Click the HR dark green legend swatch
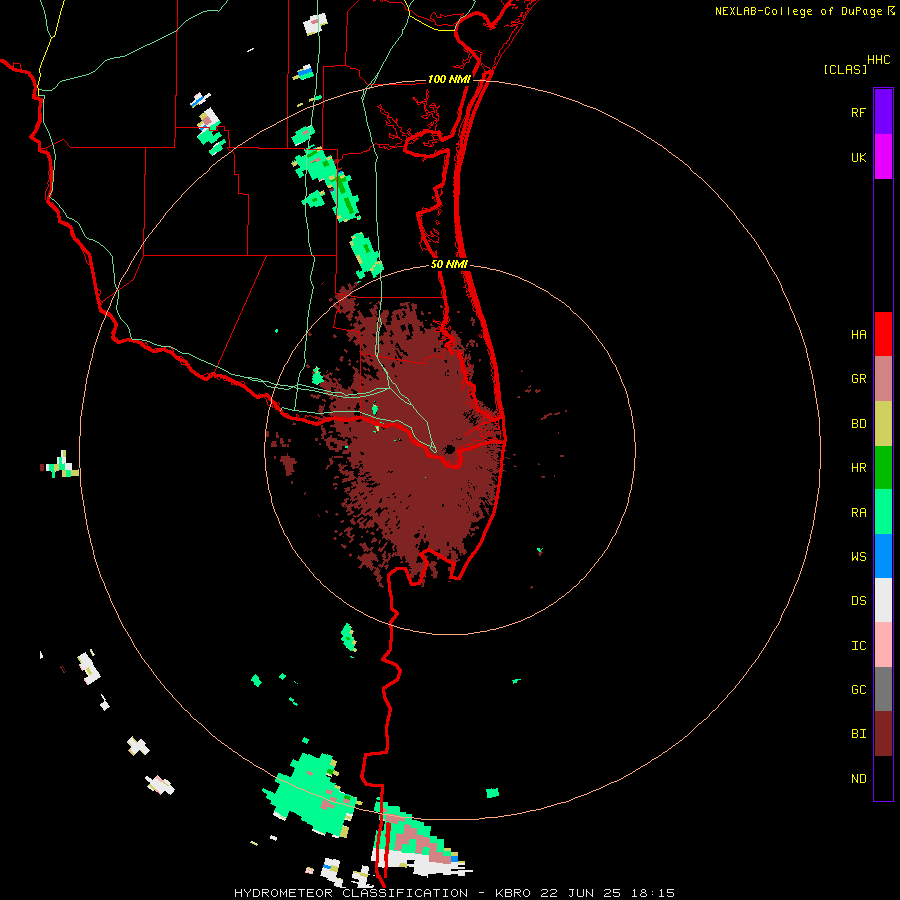Viewport: 900px width, 900px height. tap(883, 468)
